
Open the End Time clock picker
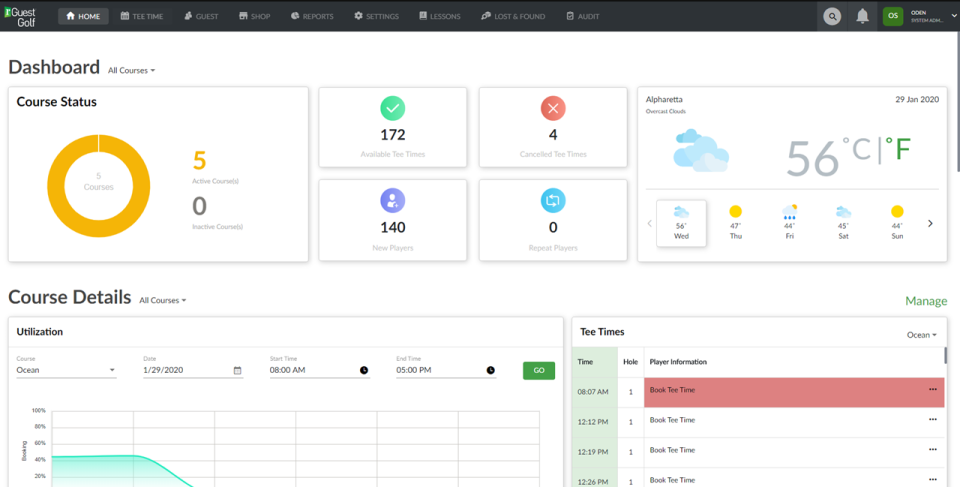tap(490, 371)
